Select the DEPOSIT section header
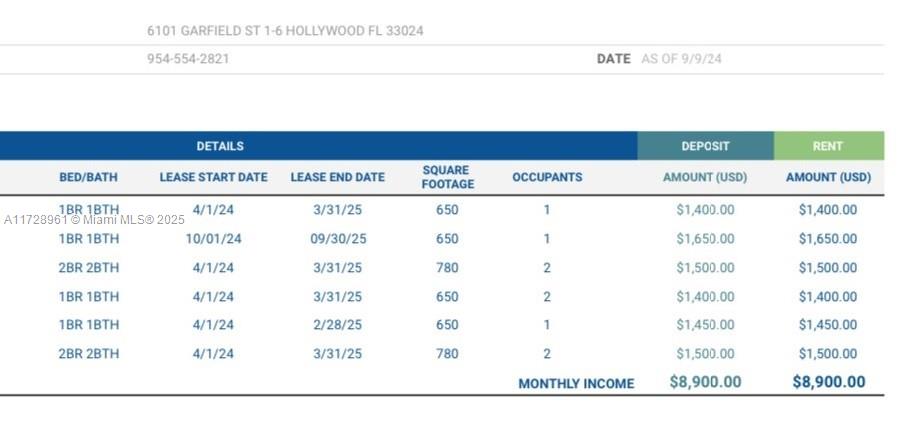 pyautogui.click(x=705, y=146)
